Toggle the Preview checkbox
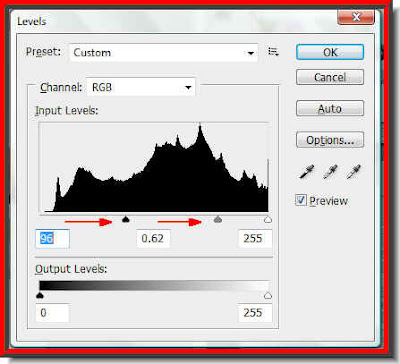This screenshot has width=400, height=364. click(x=301, y=200)
